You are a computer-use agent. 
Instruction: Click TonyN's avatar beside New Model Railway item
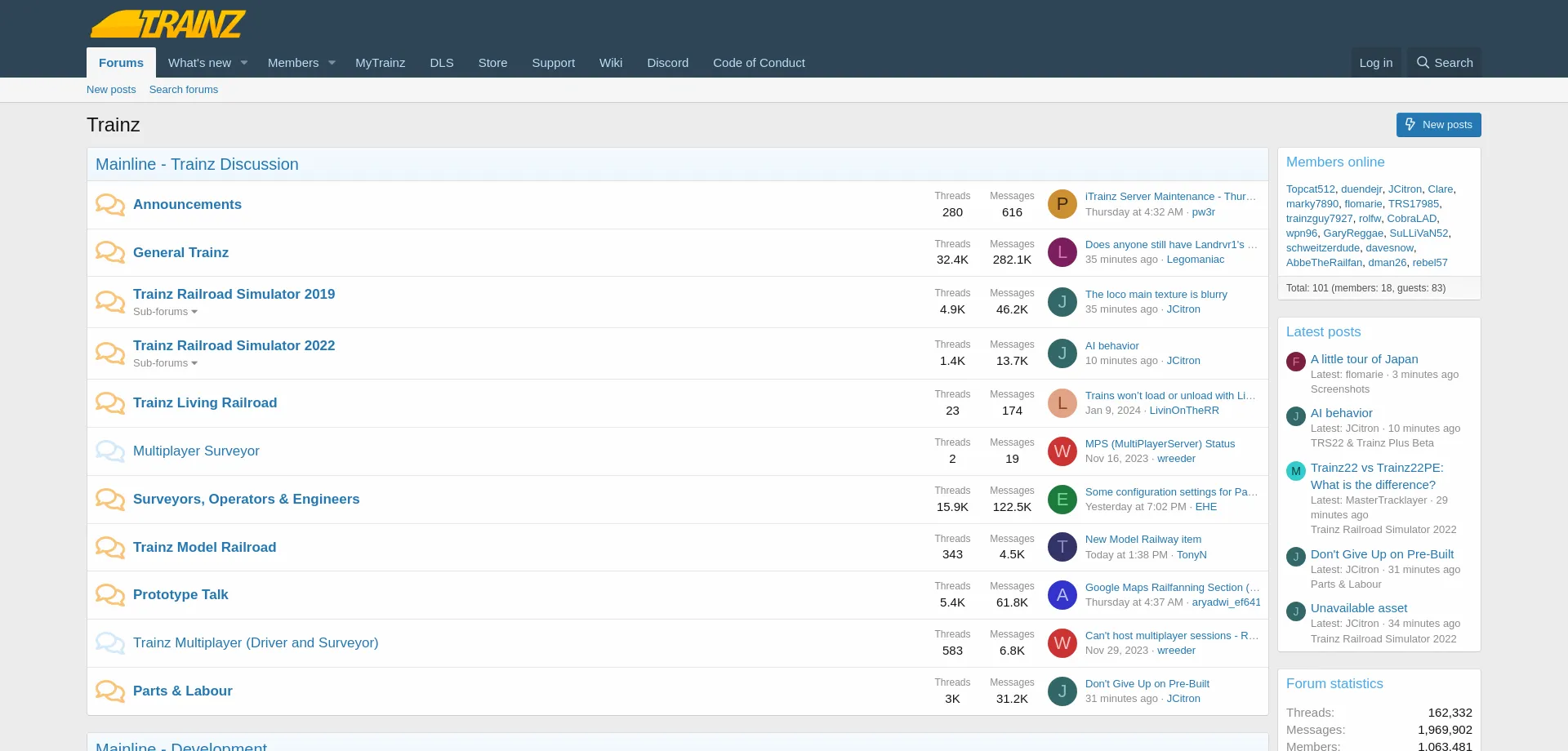(x=1062, y=547)
